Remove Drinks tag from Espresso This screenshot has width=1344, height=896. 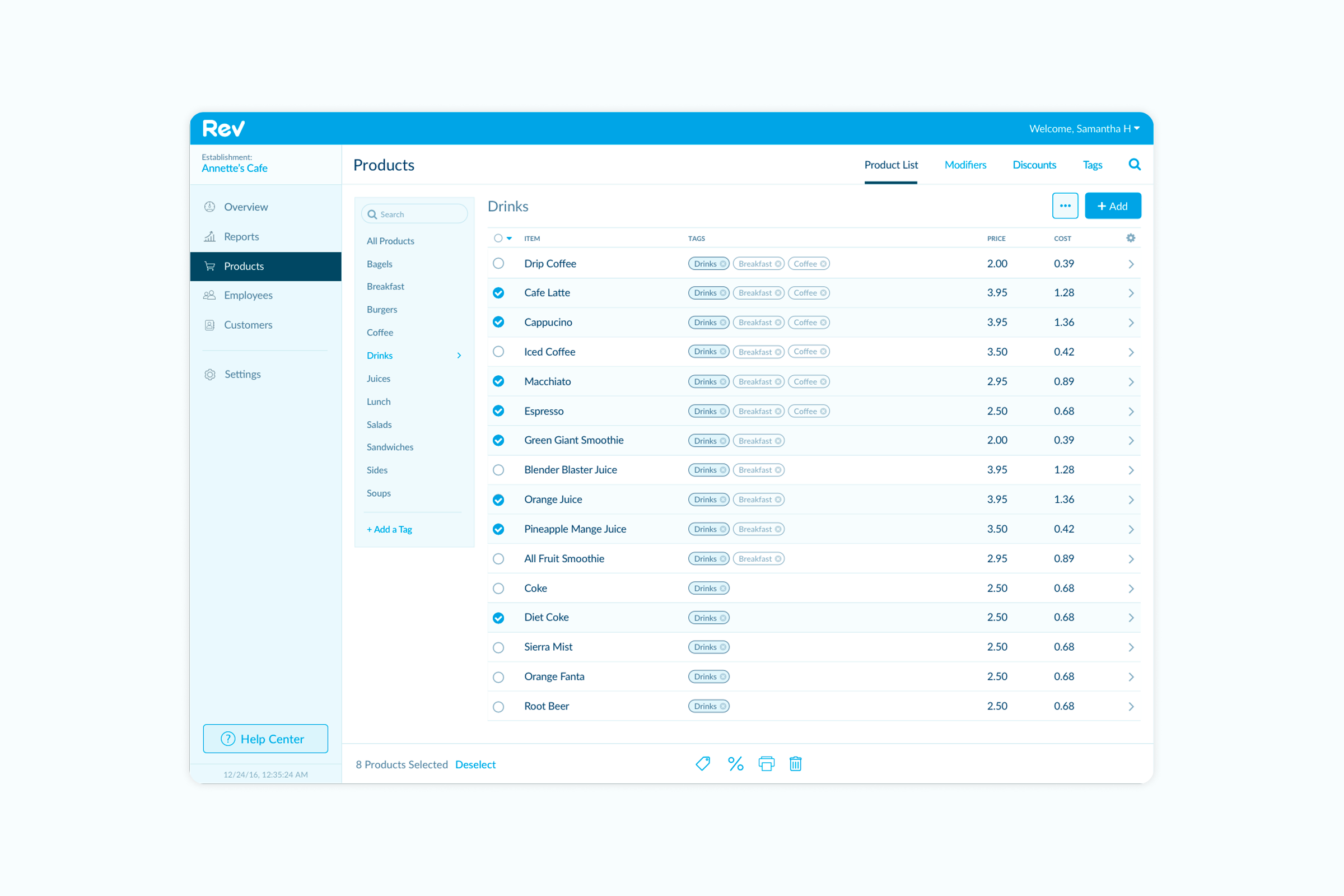(723, 412)
